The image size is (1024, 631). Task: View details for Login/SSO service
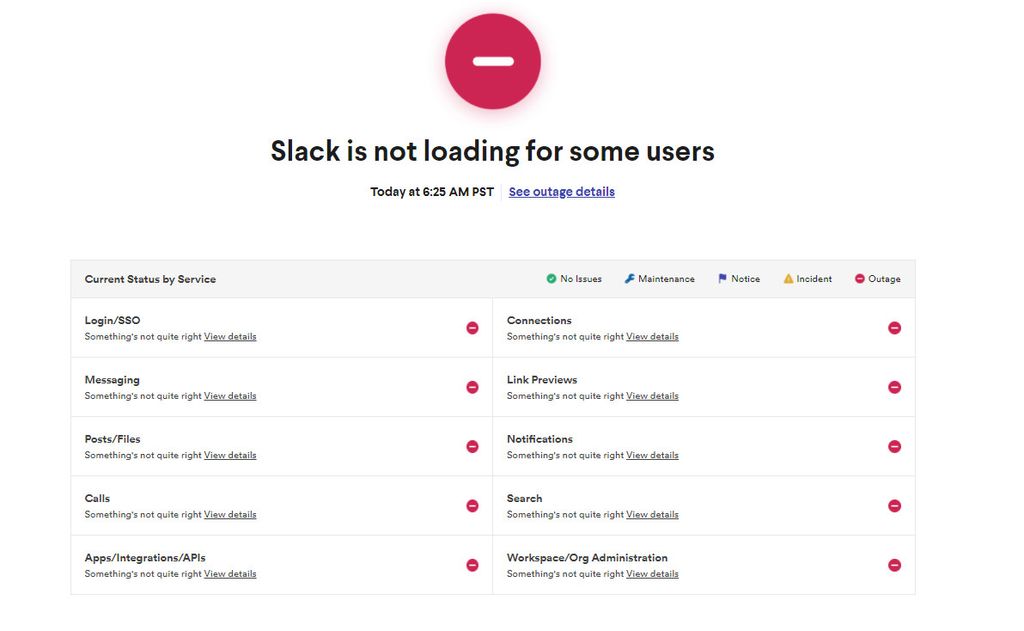[x=230, y=336]
